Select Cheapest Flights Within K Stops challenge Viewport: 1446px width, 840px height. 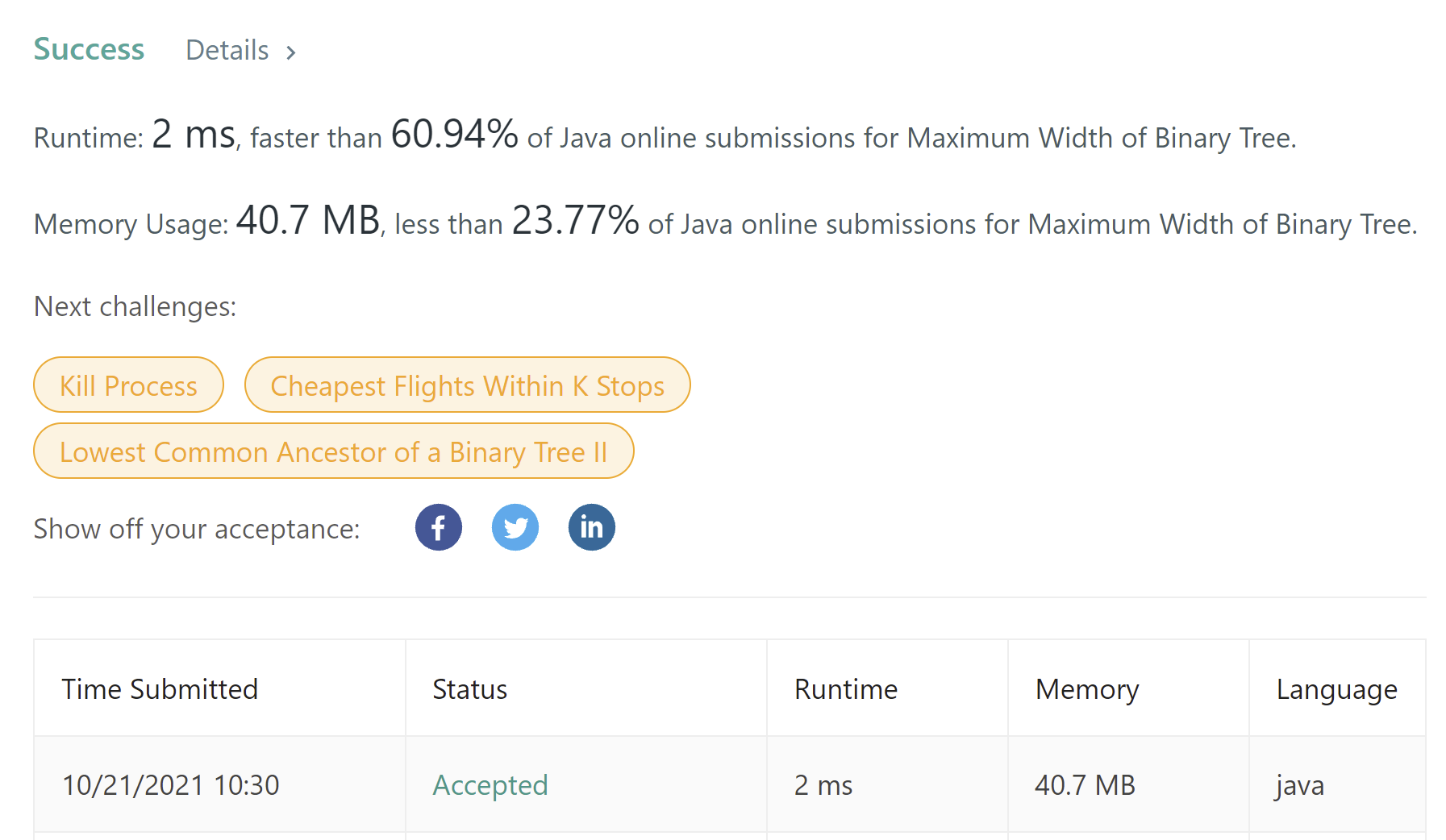click(467, 385)
